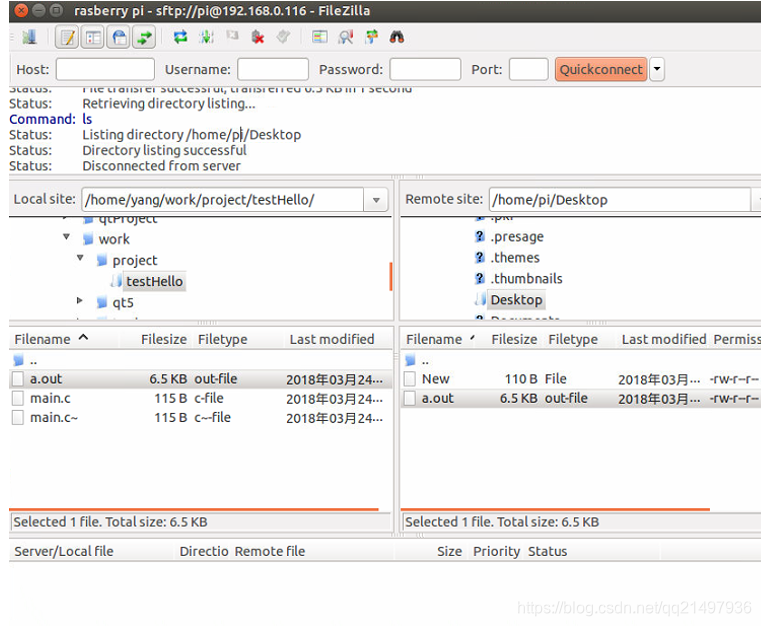The height and width of the screenshot is (626, 761).
Task: Click the remote a.out file icon
Action: tap(410, 398)
